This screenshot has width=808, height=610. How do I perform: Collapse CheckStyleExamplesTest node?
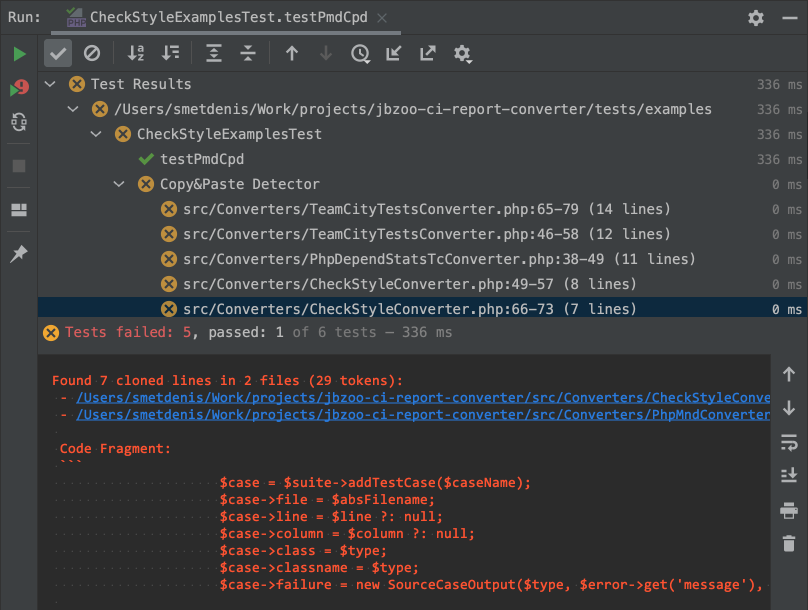(x=96, y=134)
